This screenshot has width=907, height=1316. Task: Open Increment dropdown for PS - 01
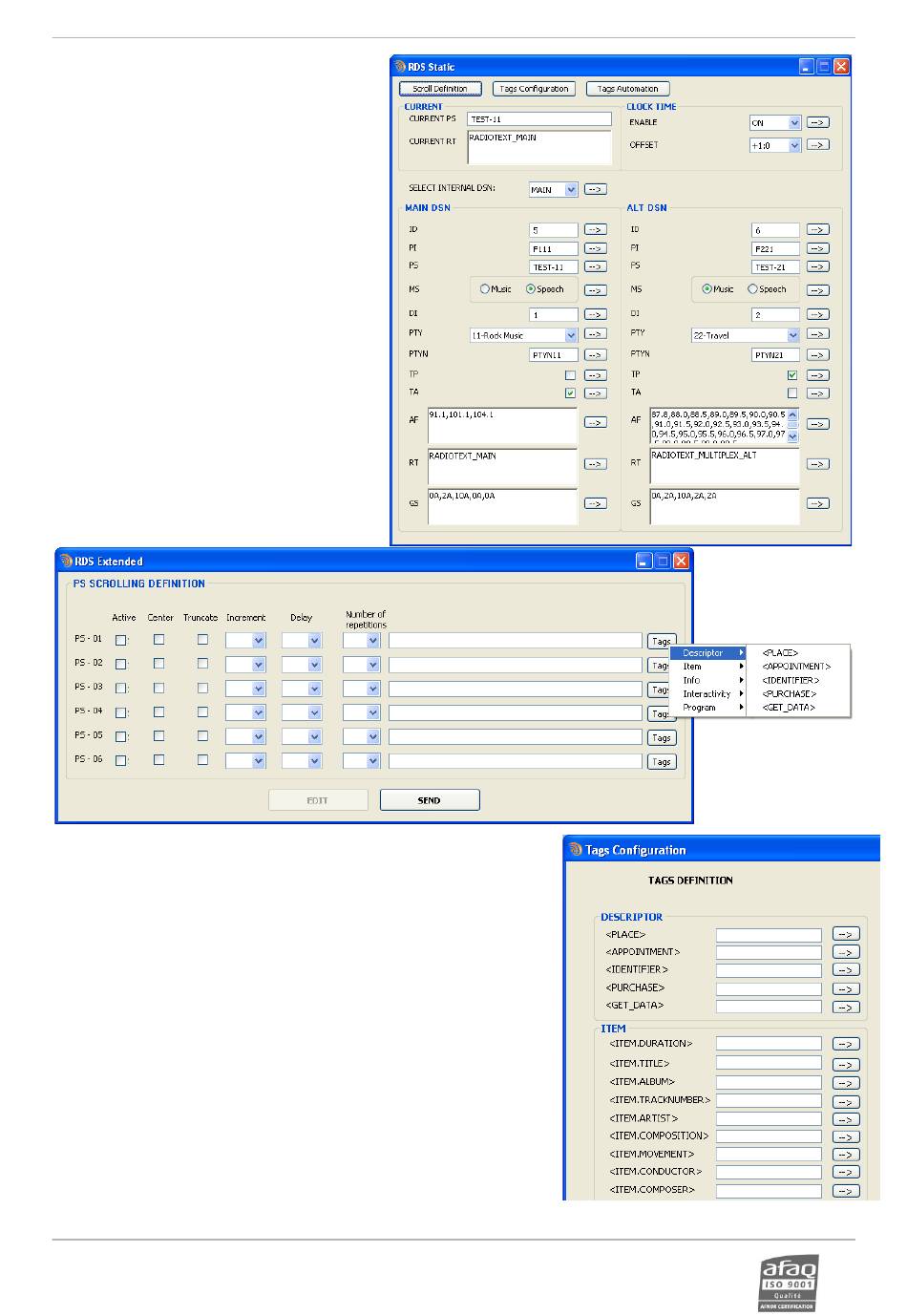click(x=258, y=642)
